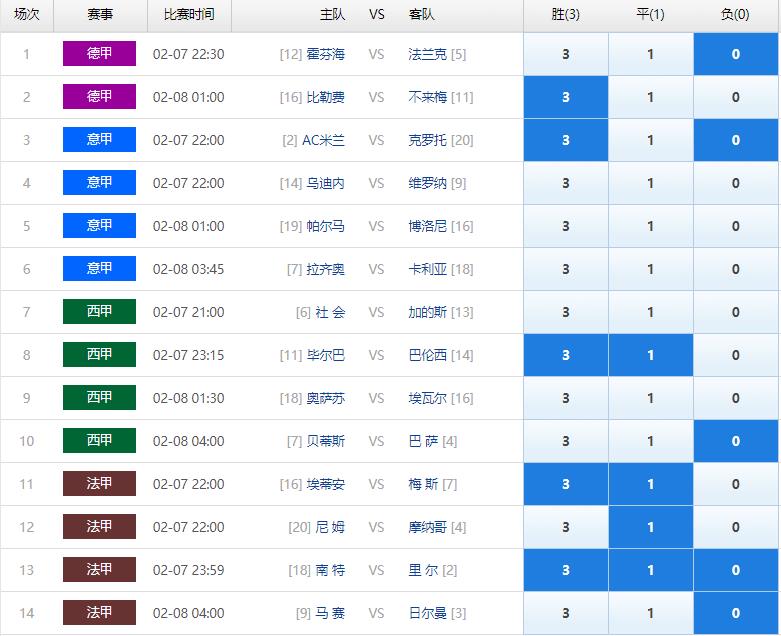This screenshot has width=781, height=636.
Task: Select loss (0) for 乌迪内 match
Action: (736, 183)
